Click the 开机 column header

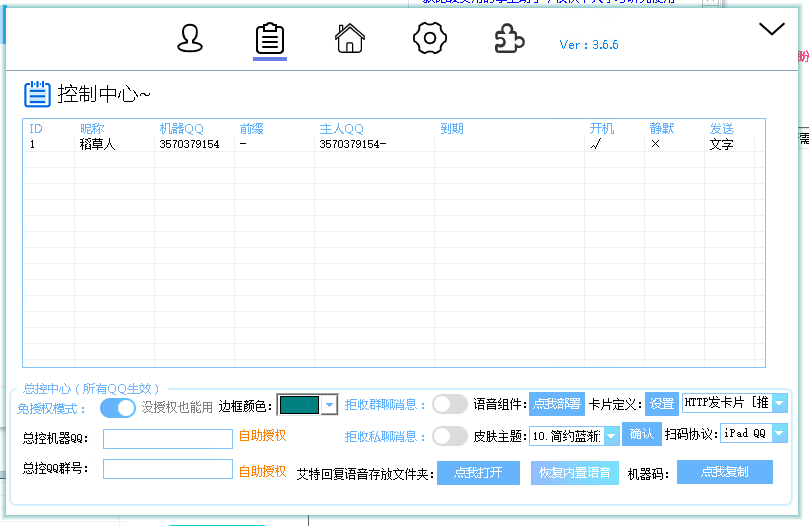(602, 129)
